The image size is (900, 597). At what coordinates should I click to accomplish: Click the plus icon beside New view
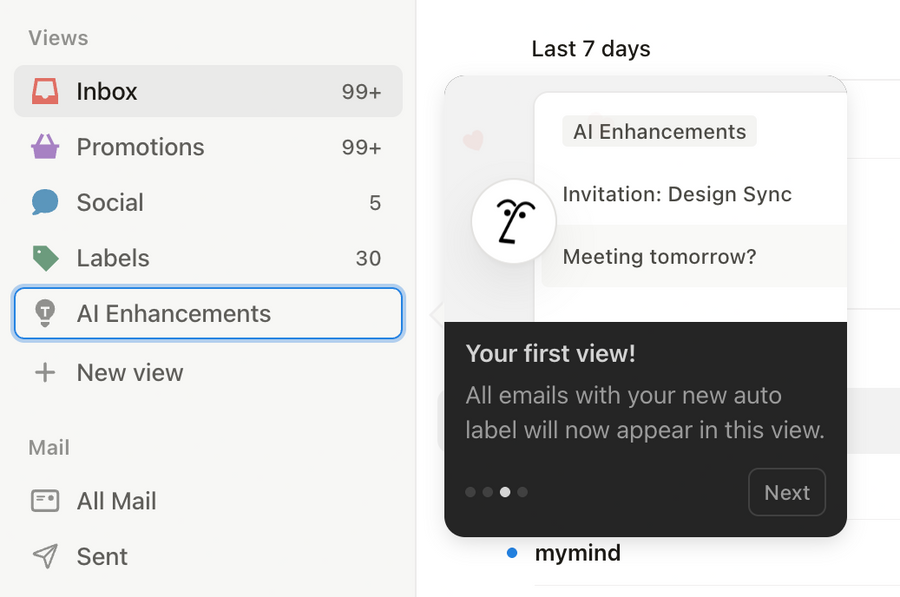[x=46, y=372]
